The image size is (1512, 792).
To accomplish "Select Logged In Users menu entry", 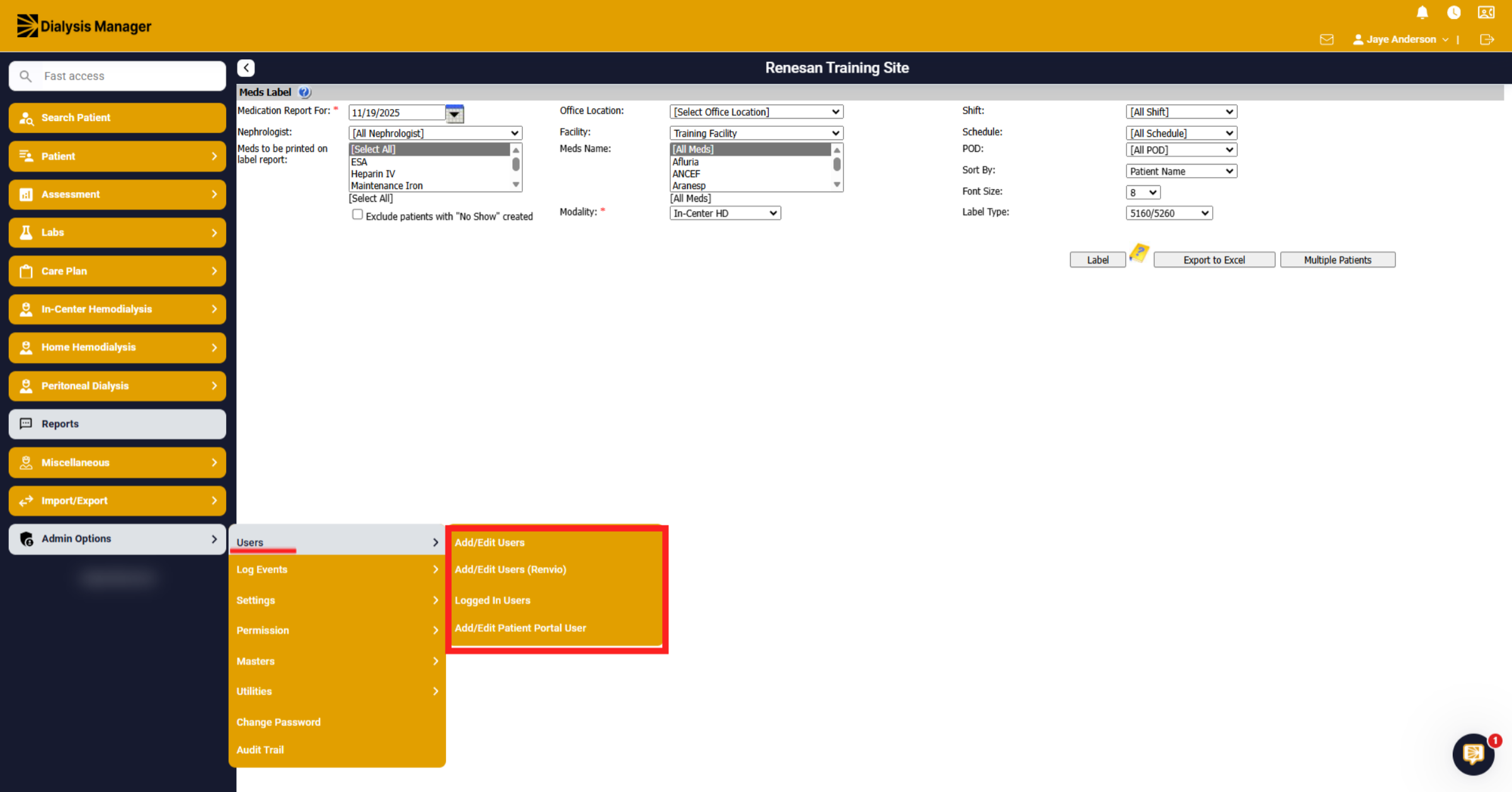I will pos(493,600).
